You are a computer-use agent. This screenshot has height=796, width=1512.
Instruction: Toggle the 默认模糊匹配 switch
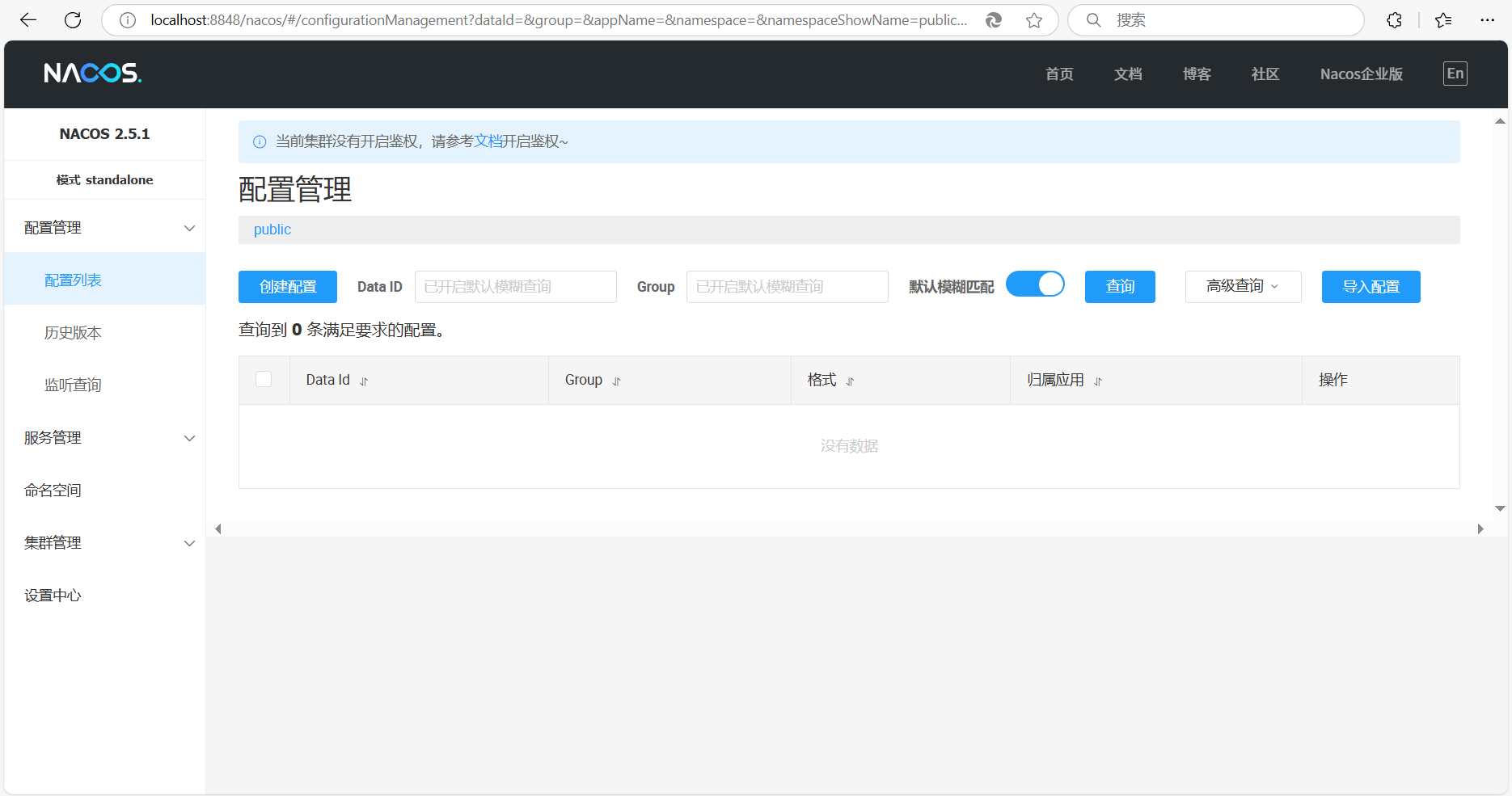click(1035, 284)
